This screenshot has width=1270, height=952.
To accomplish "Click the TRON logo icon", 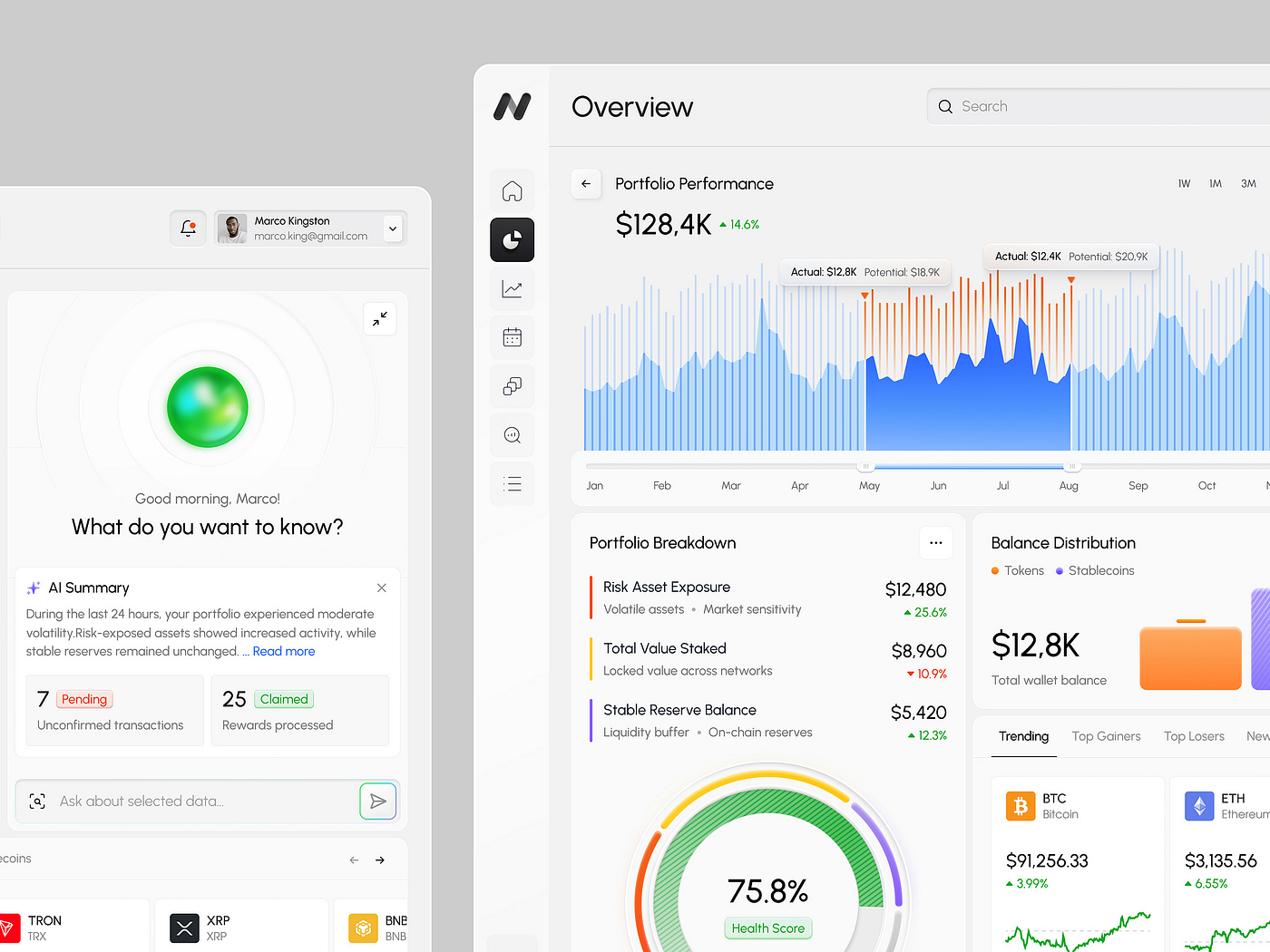I will pos(7,928).
